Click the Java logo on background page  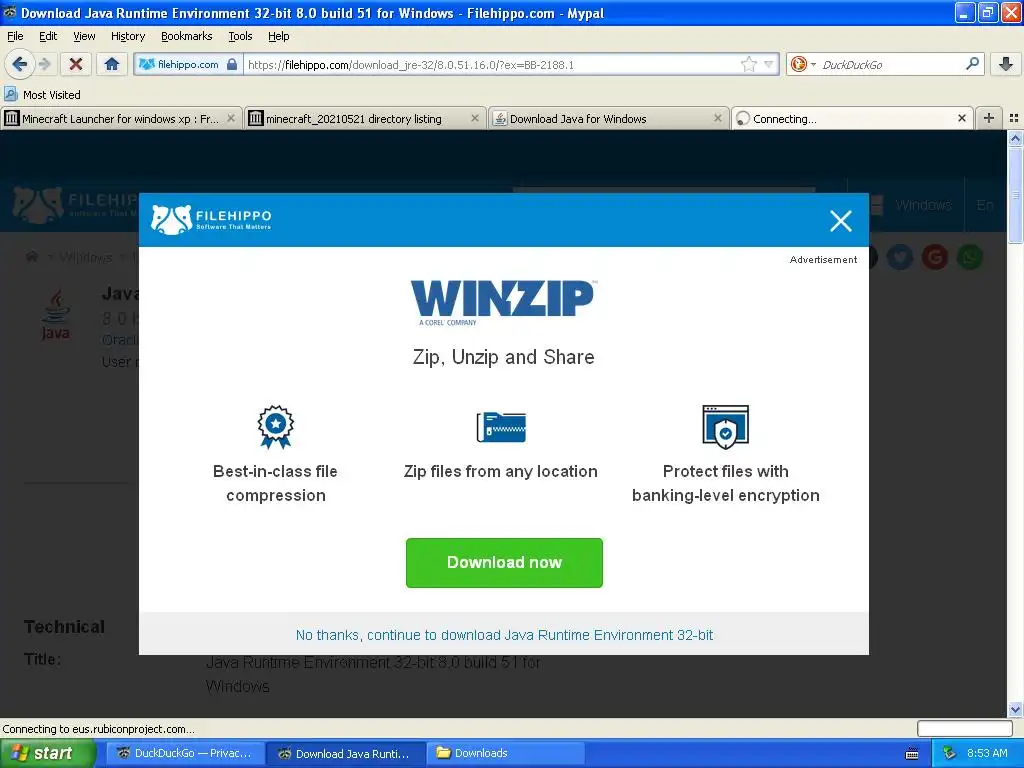pyautogui.click(x=56, y=315)
